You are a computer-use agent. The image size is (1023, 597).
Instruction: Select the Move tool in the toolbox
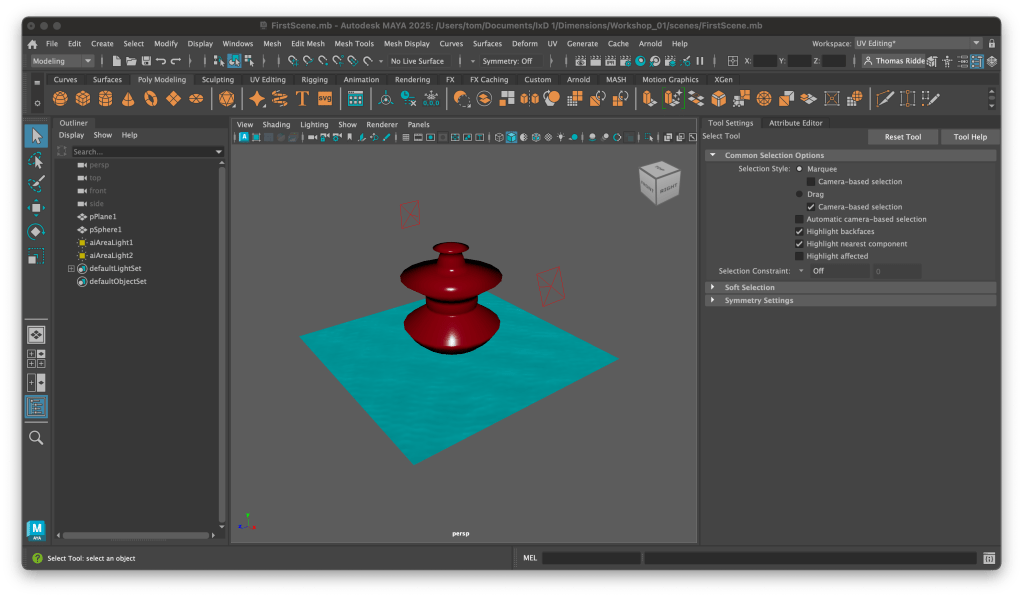click(x=36, y=208)
